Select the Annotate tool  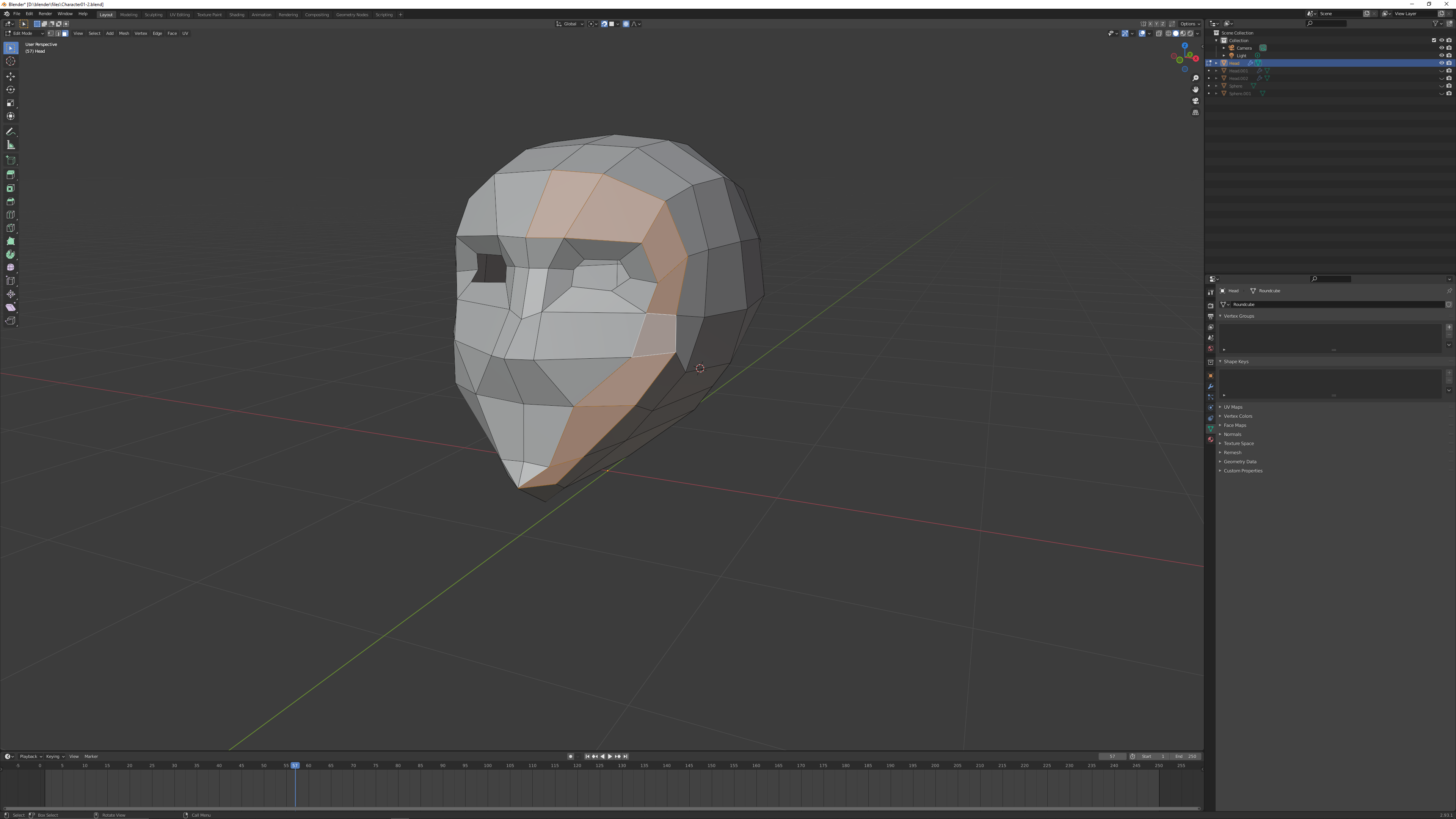[11, 132]
